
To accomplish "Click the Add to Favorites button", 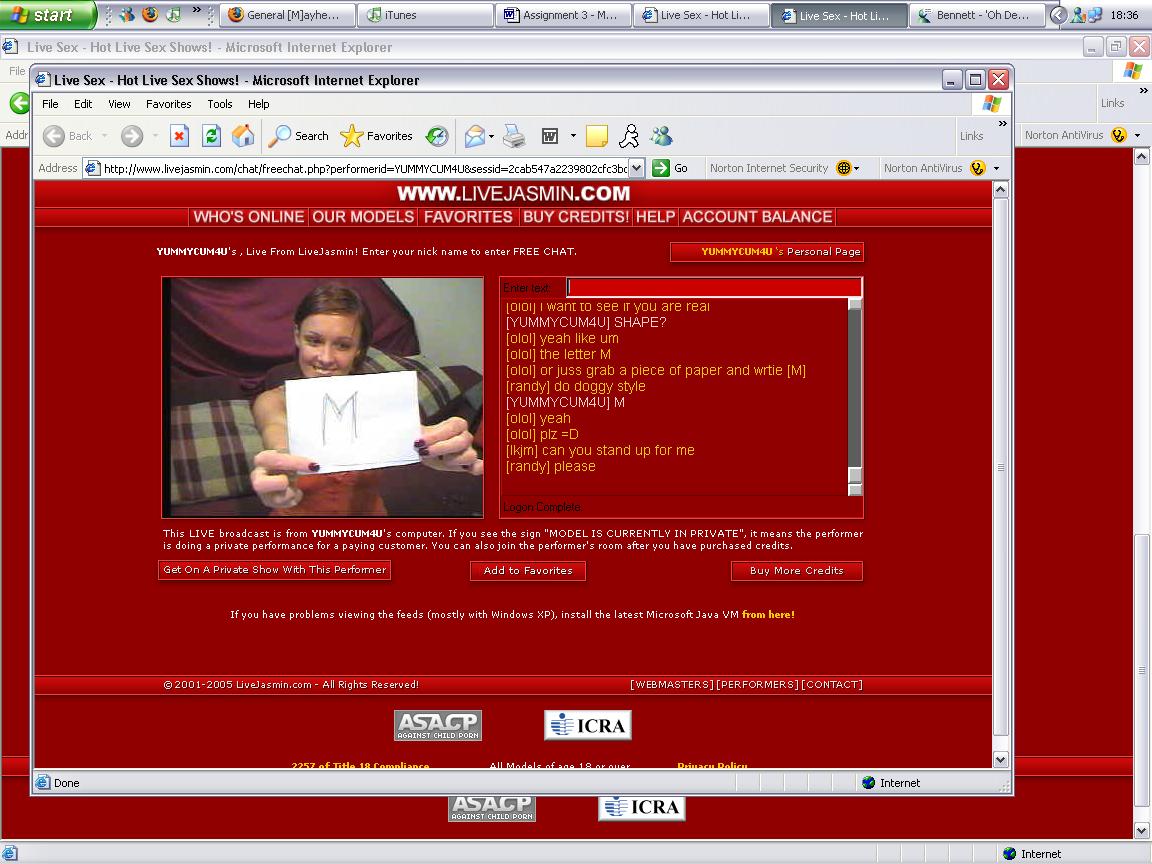I will coord(528,571).
